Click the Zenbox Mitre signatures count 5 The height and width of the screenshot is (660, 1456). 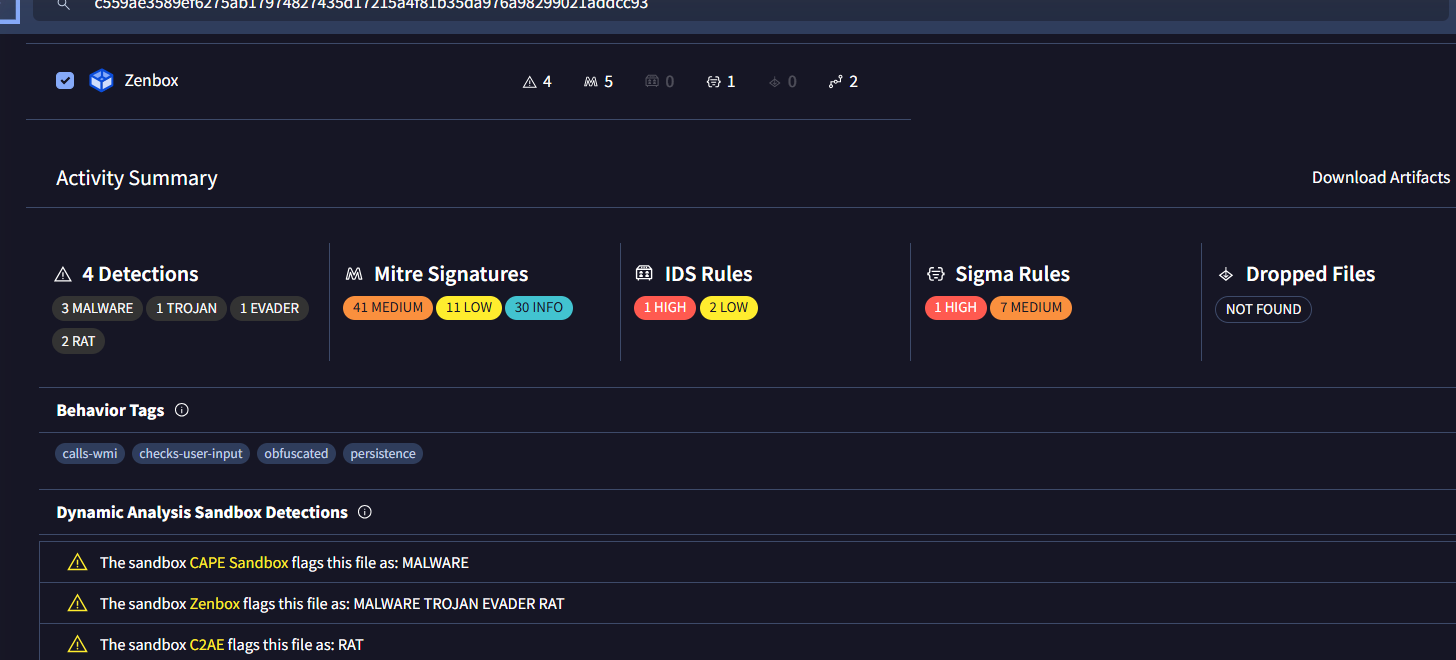[598, 81]
